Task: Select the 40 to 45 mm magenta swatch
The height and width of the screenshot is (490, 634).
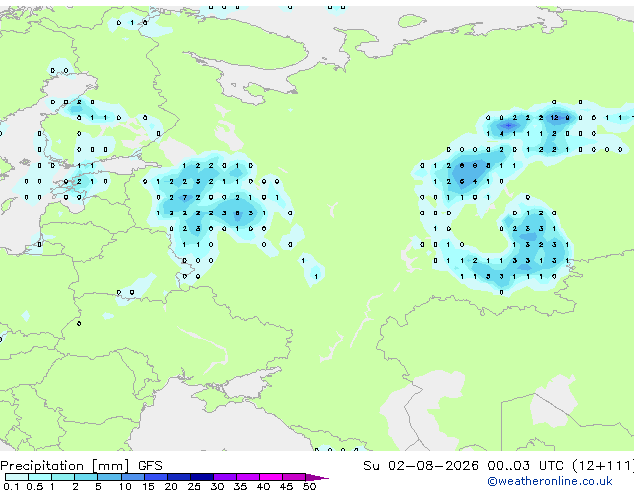Action: [x=271, y=477]
